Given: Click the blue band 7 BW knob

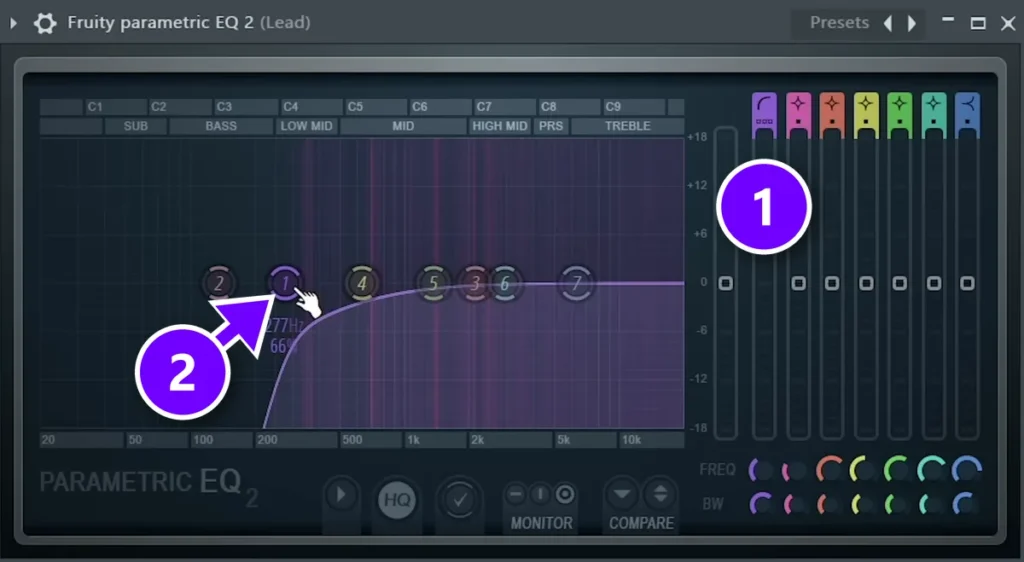Looking at the screenshot, I should tap(966, 504).
